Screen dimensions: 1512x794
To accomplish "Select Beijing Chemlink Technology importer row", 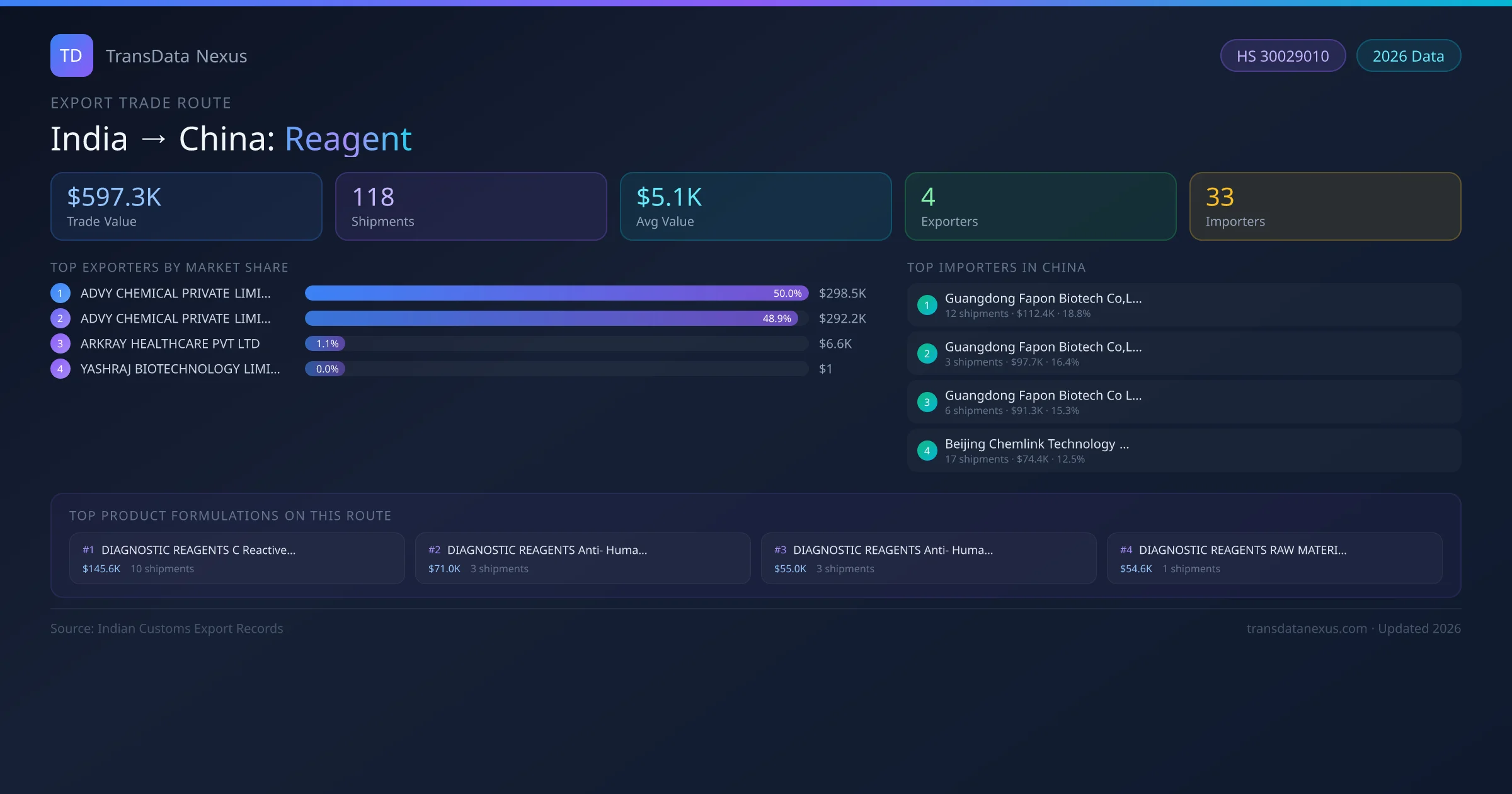I will click(x=1183, y=451).
